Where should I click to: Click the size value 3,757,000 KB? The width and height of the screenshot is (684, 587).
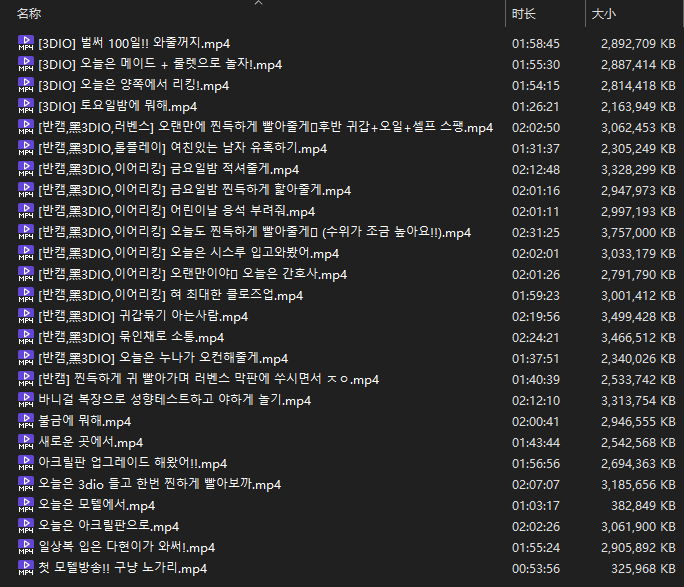click(x=638, y=232)
